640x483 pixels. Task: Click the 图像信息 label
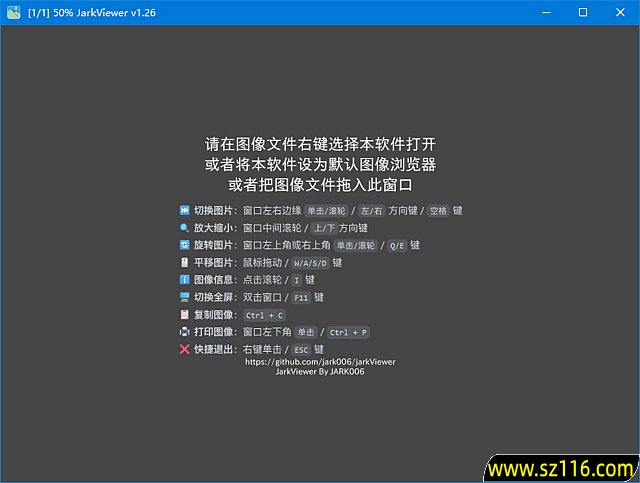pos(213,280)
